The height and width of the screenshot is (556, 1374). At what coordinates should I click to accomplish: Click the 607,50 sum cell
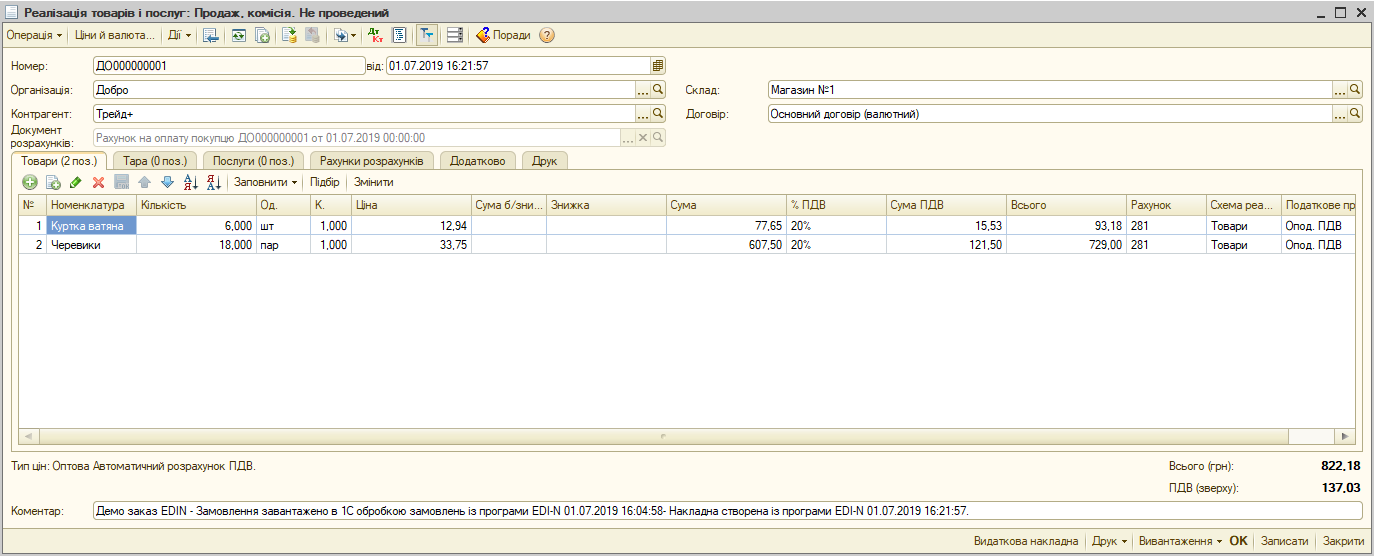tap(727, 244)
